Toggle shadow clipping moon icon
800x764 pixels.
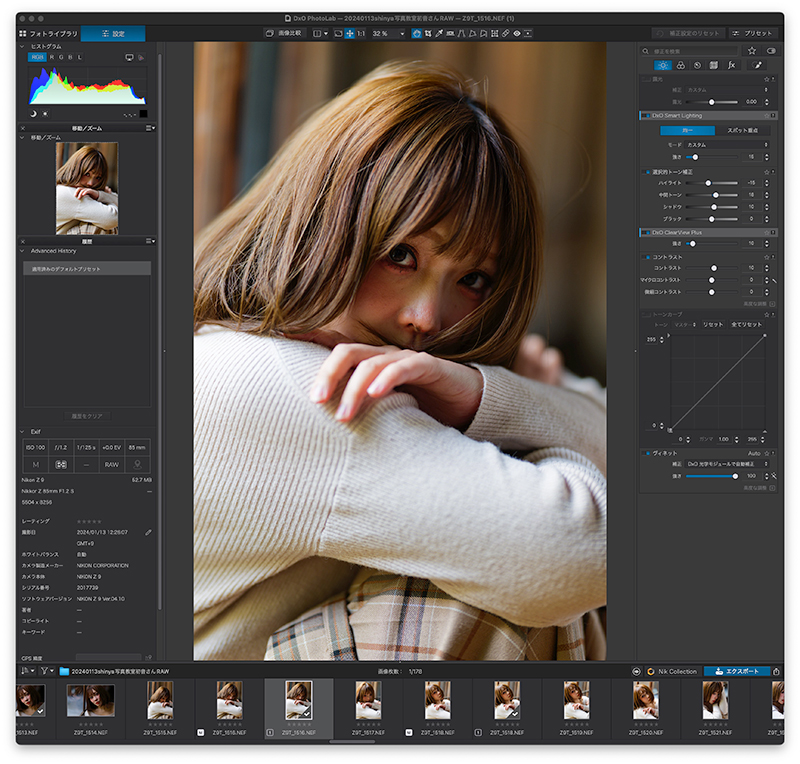pyautogui.click(x=34, y=114)
